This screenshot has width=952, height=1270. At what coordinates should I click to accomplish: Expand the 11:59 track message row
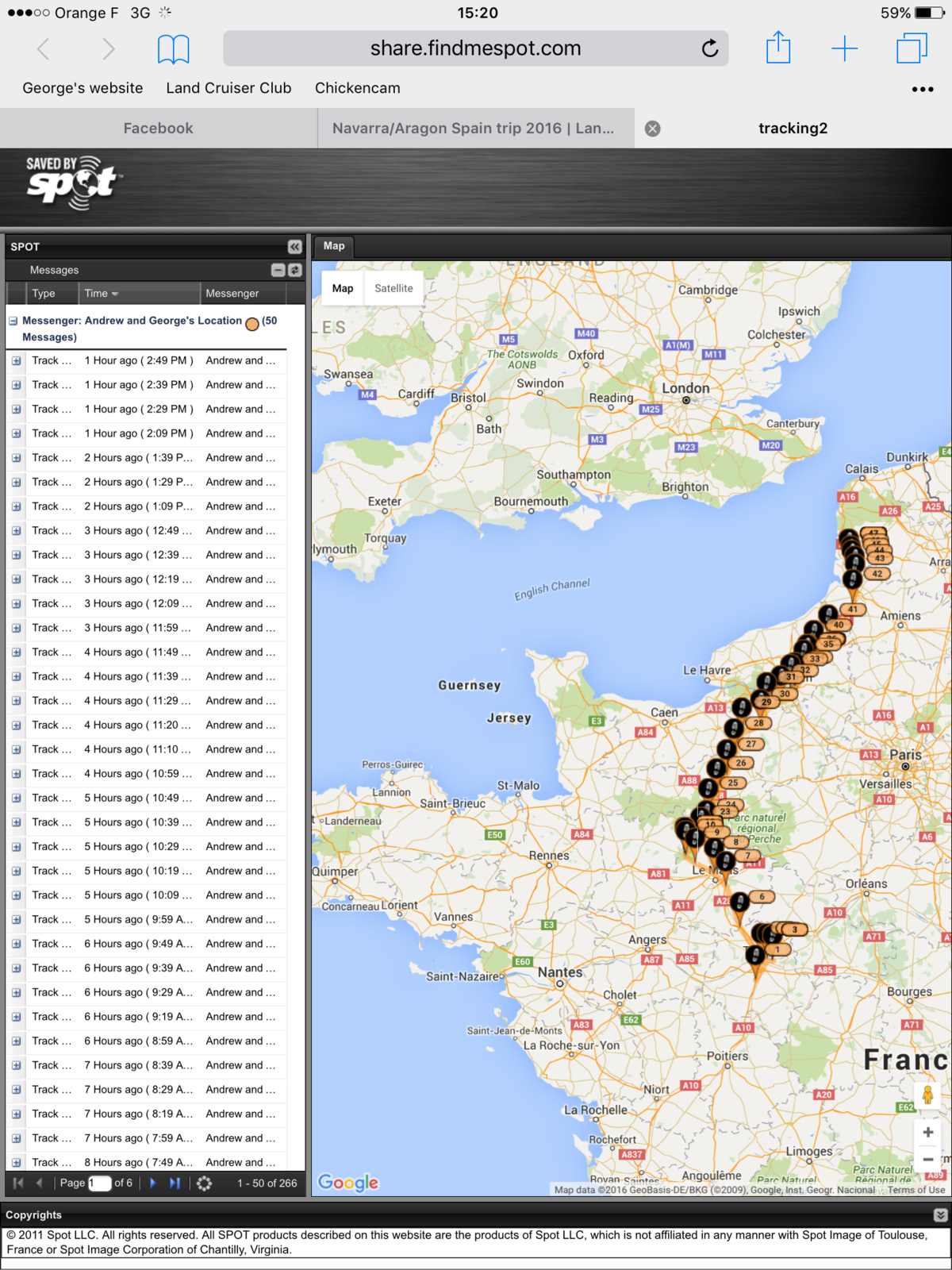click(x=16, y=628)
